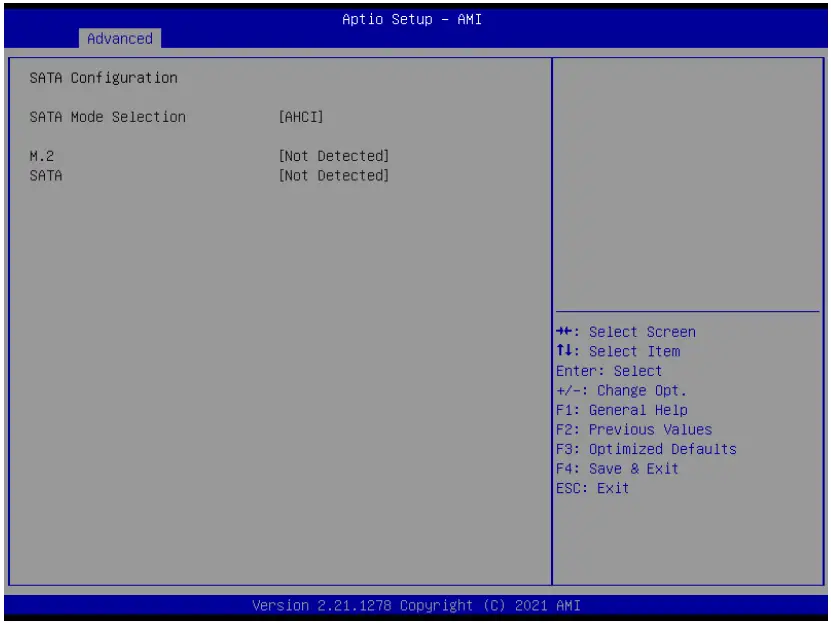This screenshot has width=831, height=624.
Task: Switch to the Advanced tab
Action: tap(119, 39)
